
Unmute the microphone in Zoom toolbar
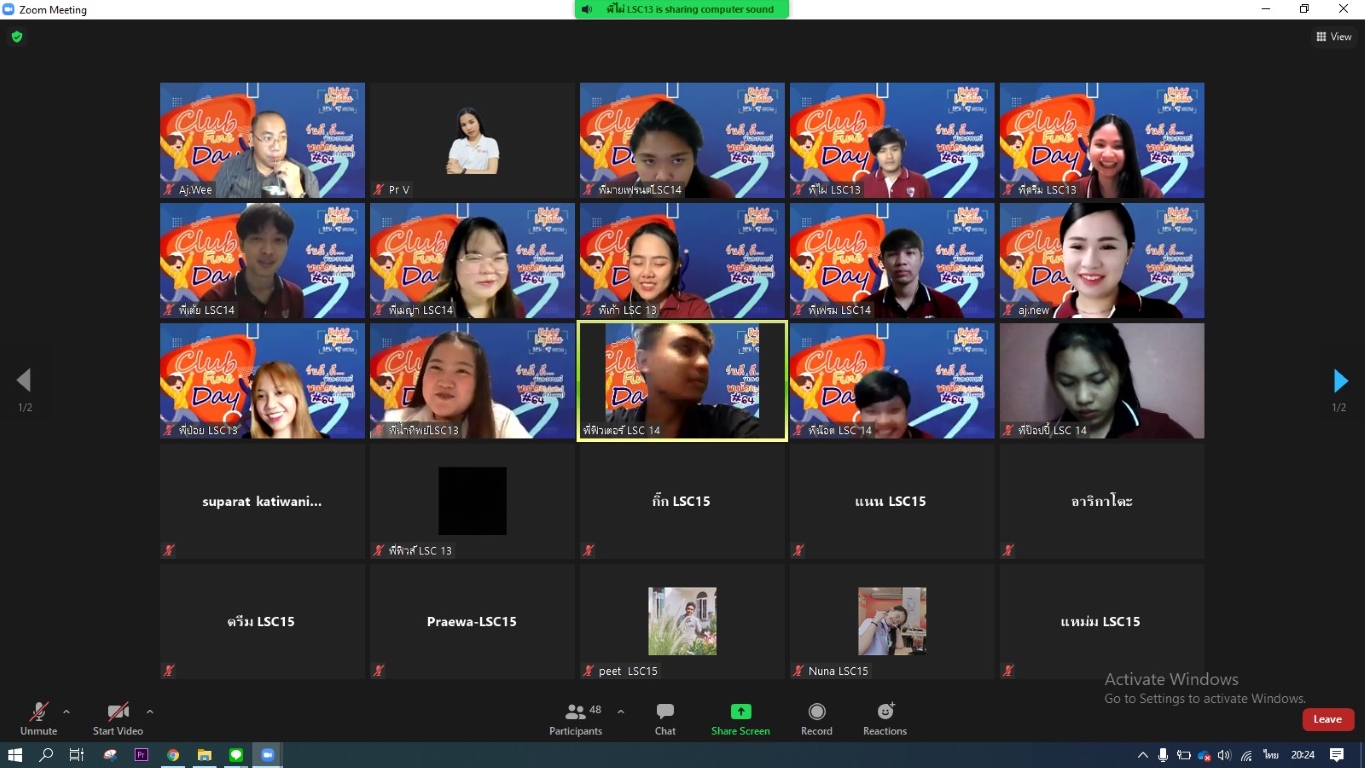click(38, 718)
